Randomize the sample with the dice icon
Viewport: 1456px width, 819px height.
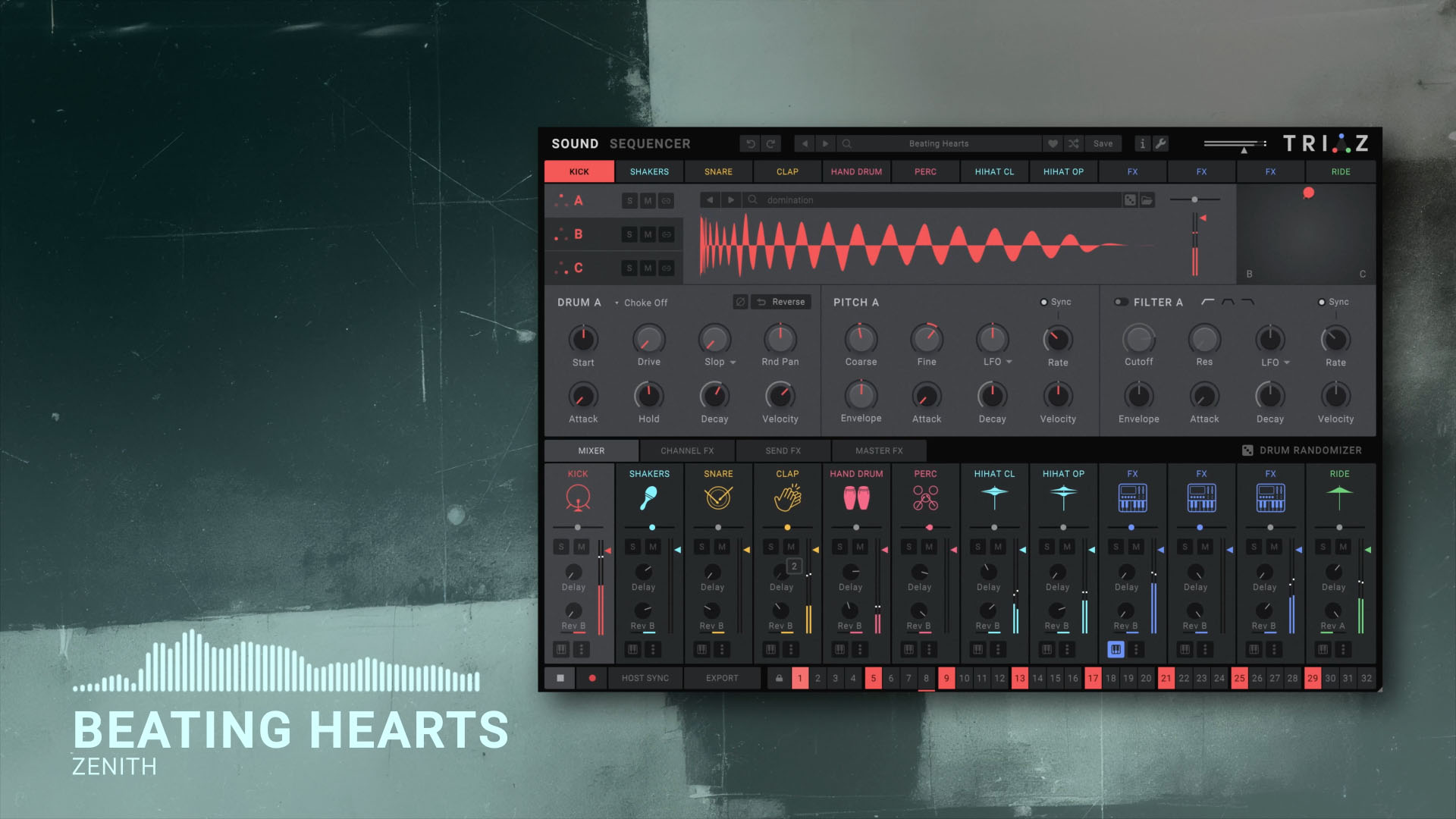(1130, 200)
